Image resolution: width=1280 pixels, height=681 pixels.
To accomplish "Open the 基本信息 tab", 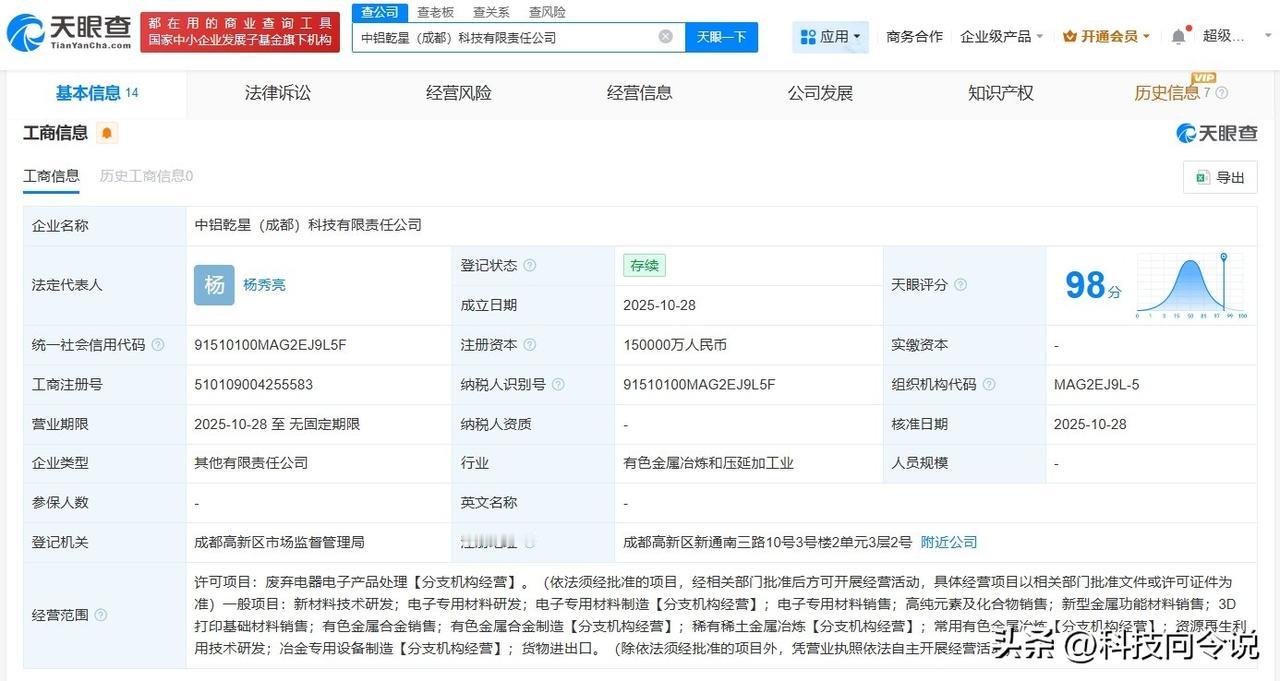I will (x=97, y=93).
